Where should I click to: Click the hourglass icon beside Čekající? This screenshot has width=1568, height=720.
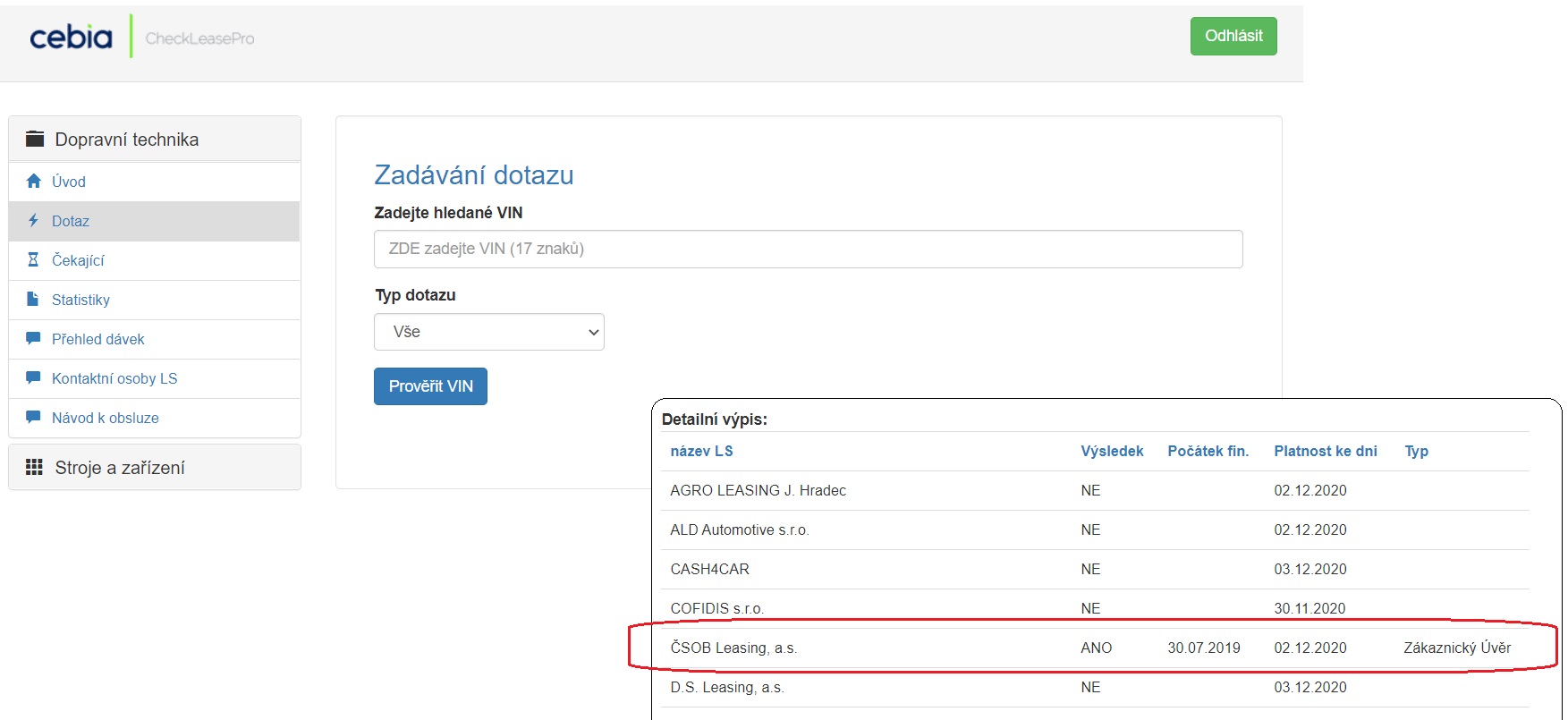[x=33, y=259]
